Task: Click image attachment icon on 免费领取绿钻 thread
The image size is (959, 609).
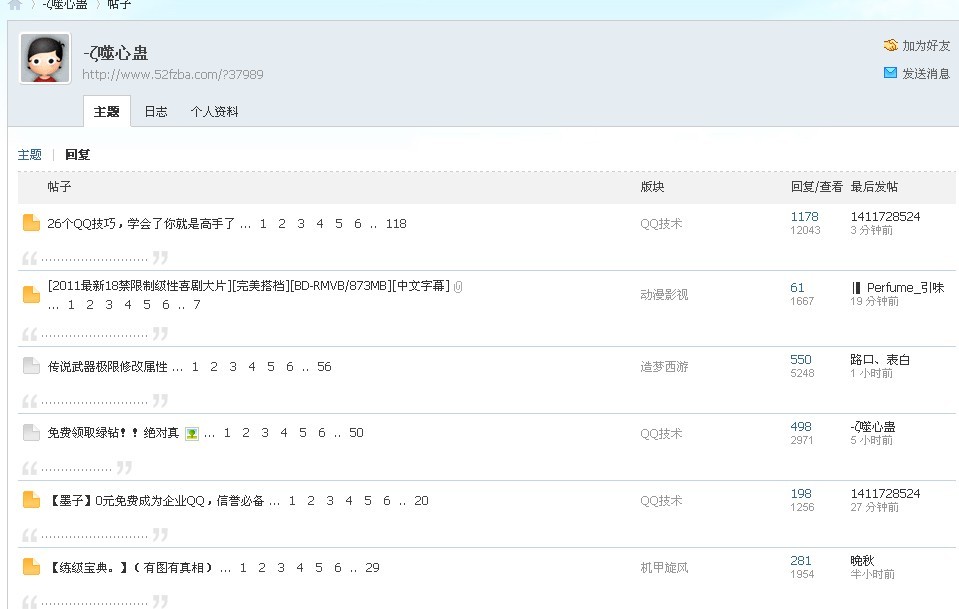Action: tap(191, 434)
